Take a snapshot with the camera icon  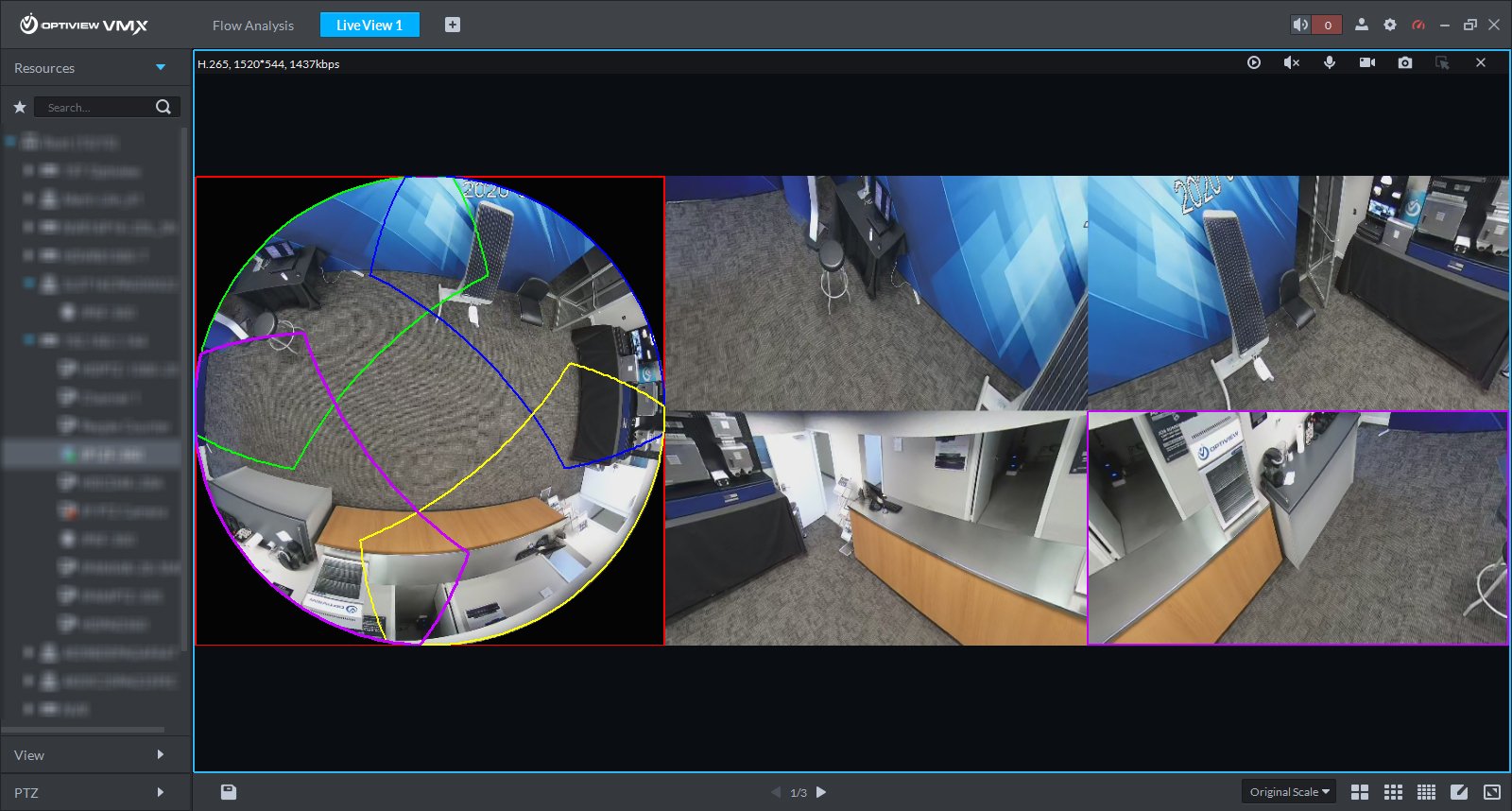pos(1405,62)
